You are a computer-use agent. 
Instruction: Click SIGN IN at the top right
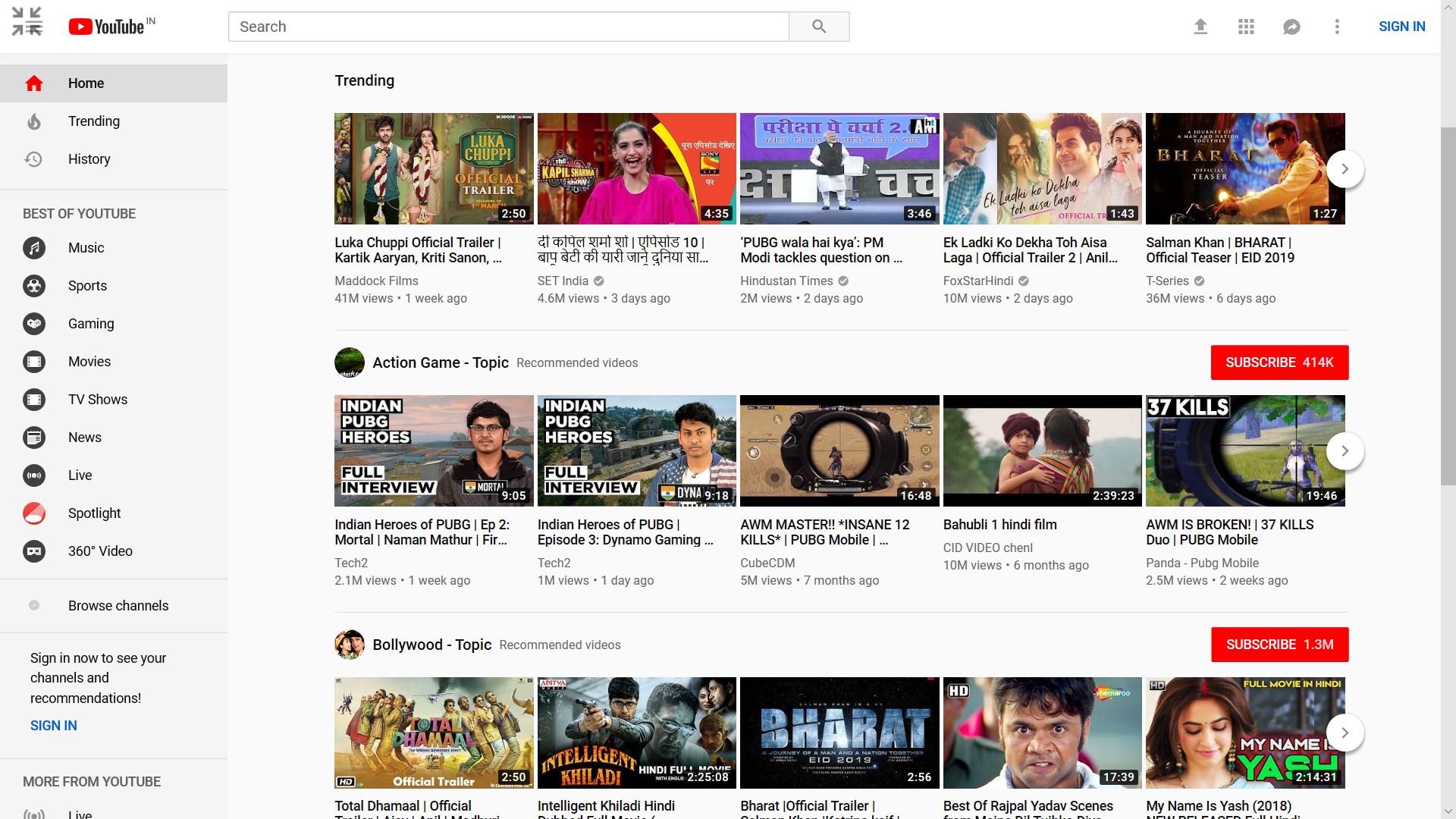coord(1401,27)
